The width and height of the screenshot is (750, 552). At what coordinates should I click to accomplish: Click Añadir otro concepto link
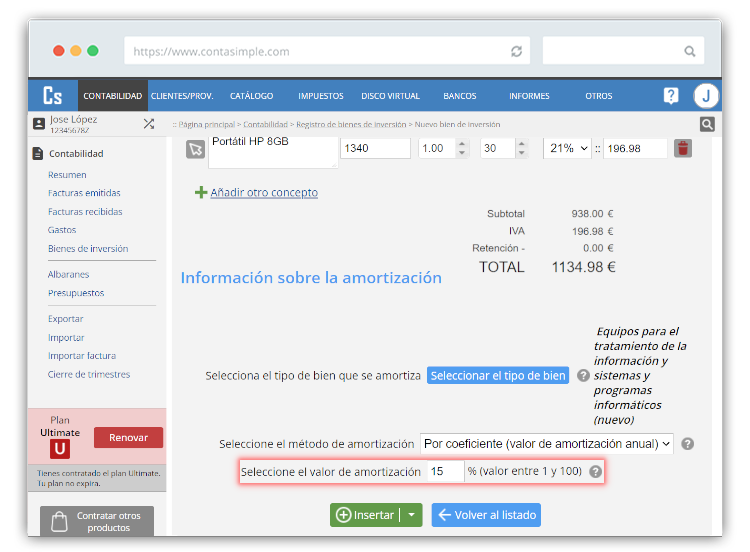click(x=264, y=192)
